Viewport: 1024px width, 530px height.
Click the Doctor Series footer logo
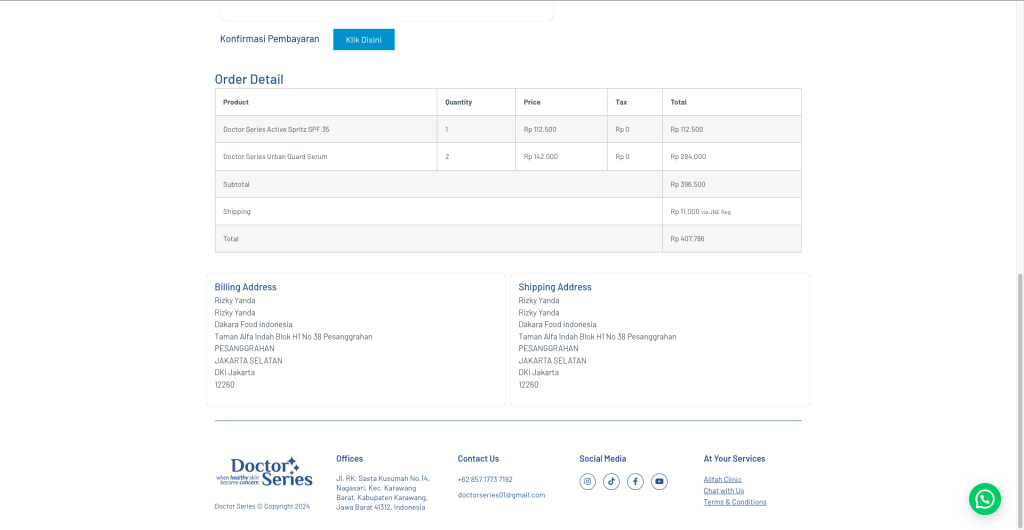pos(264,472)
